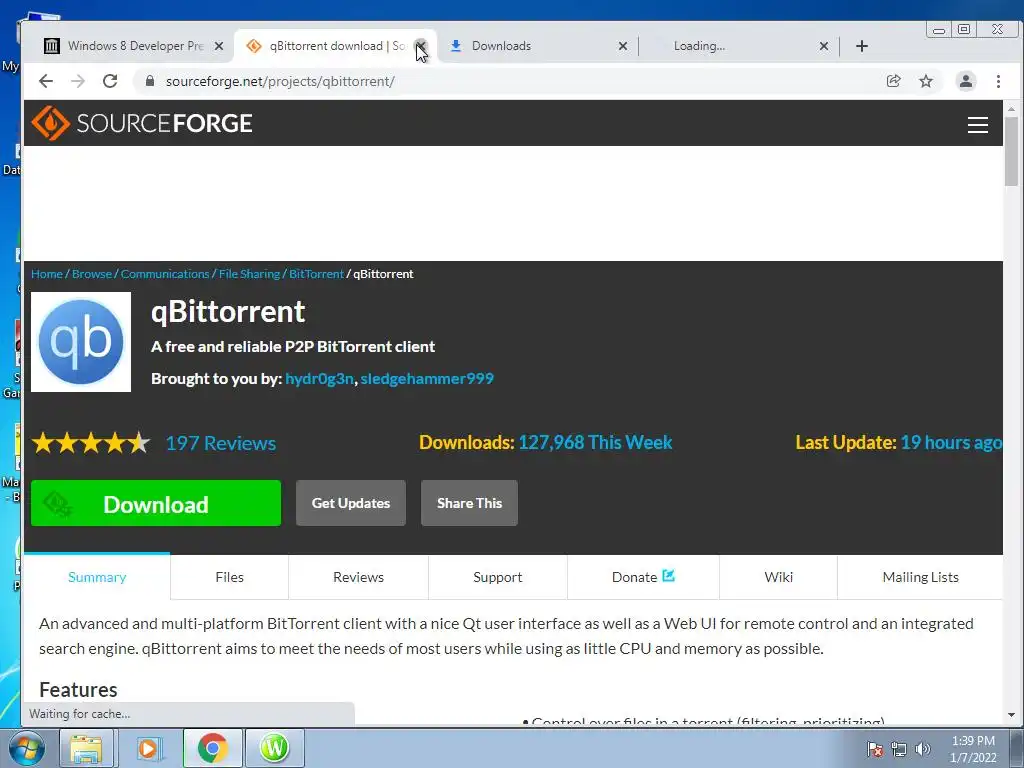1024x768 pixels.
Task: Open the Donate tab
Action: click(643, 577)
